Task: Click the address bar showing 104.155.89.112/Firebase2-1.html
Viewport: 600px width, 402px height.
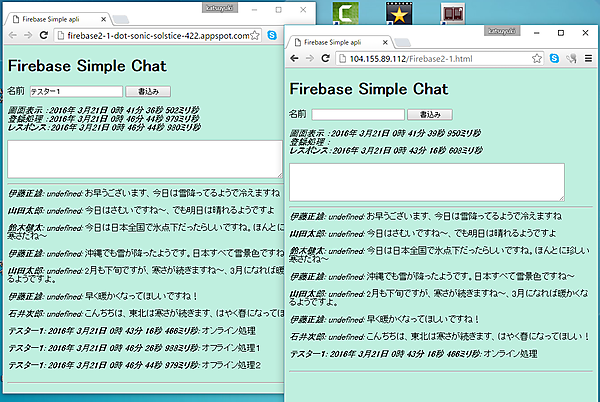Action: [x=439, y=59]
